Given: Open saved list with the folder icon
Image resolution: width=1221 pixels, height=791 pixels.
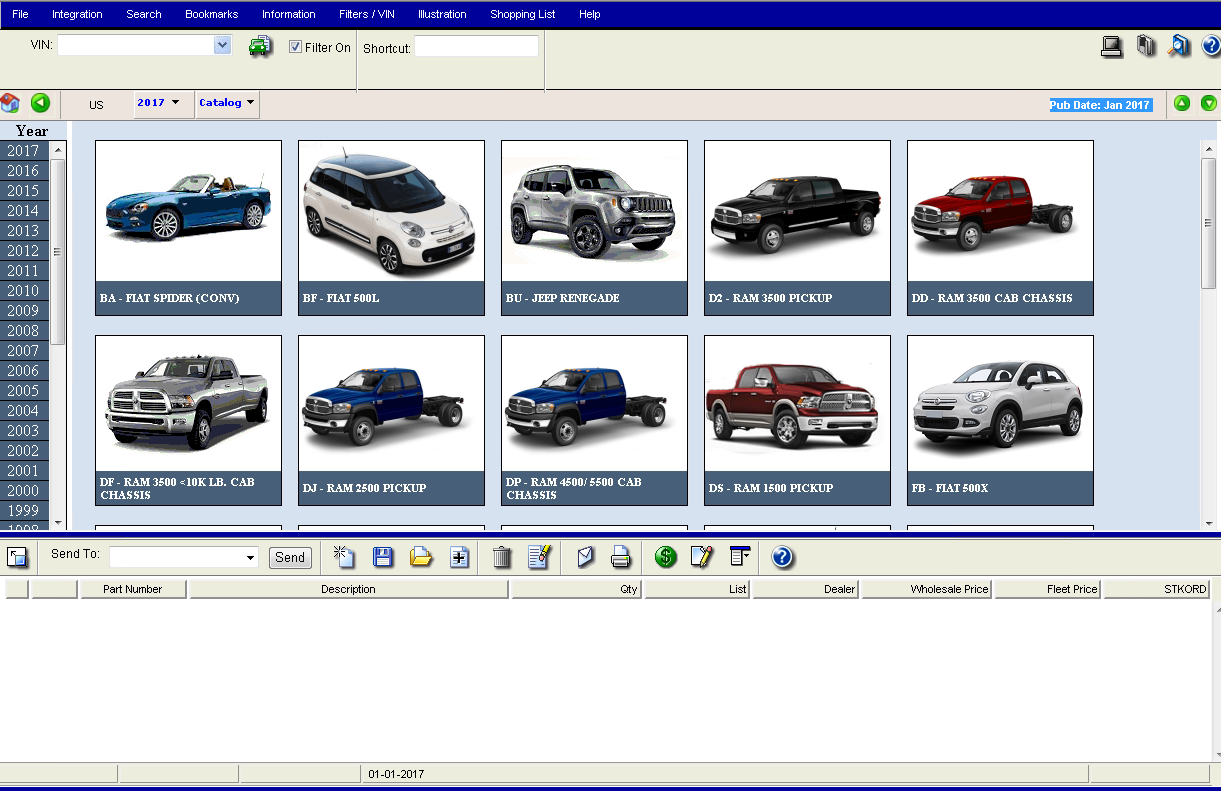Looking at the screenshot, I should click(421, 557).
